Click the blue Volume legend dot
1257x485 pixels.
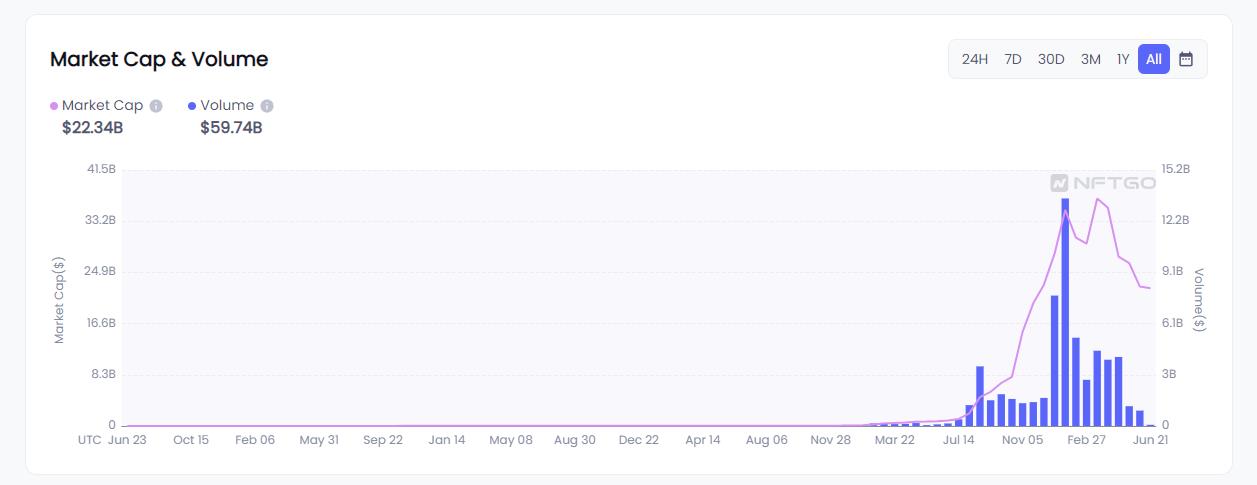[x=192, y=106]
